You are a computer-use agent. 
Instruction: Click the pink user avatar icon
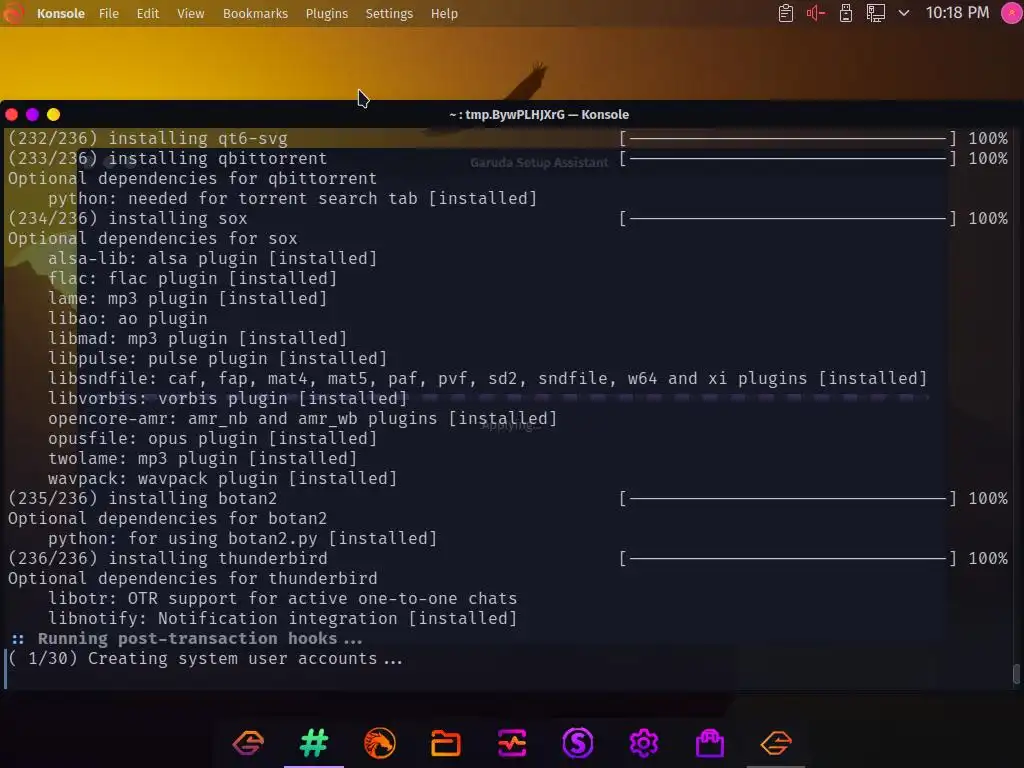coord(1012,13)
